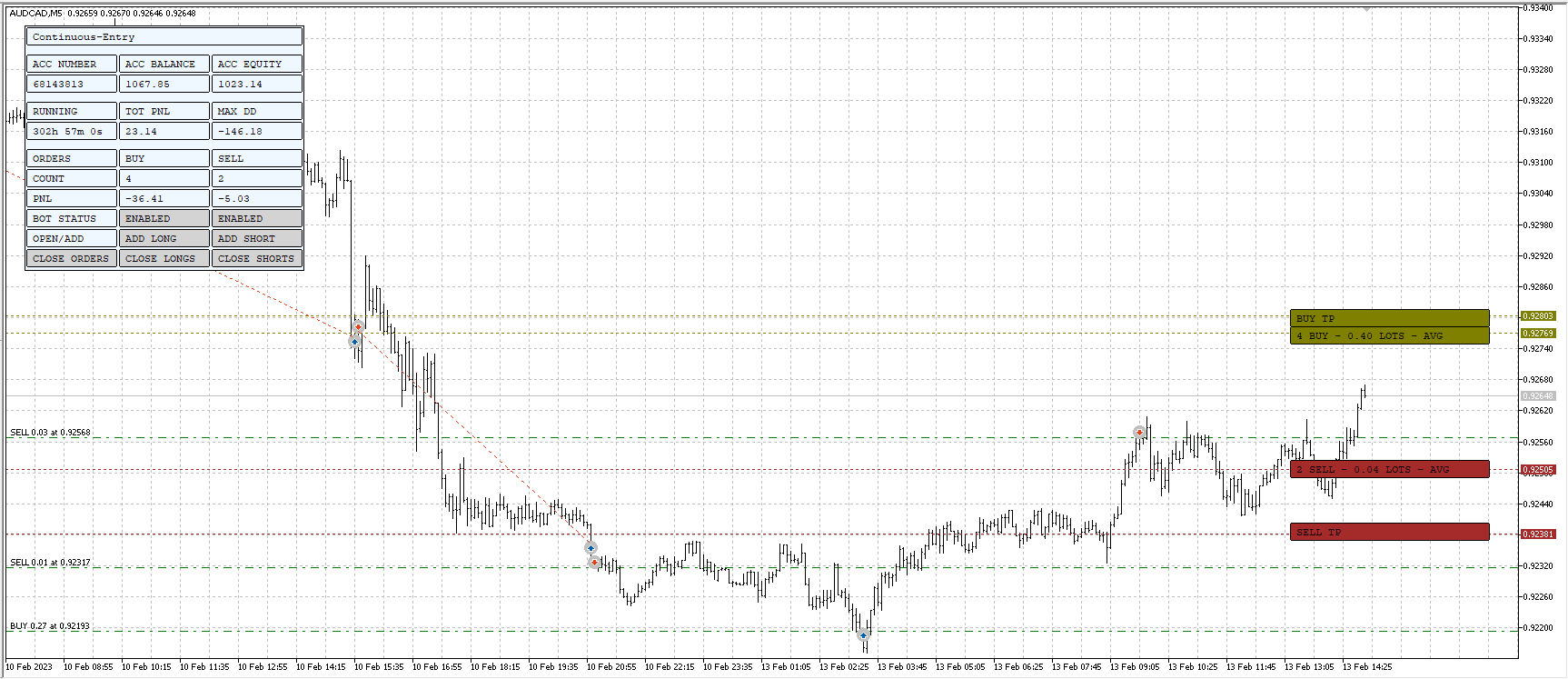Toggle the SELL bot status ENABLED button
The image size is (1568, 679).
pos(257,219)
